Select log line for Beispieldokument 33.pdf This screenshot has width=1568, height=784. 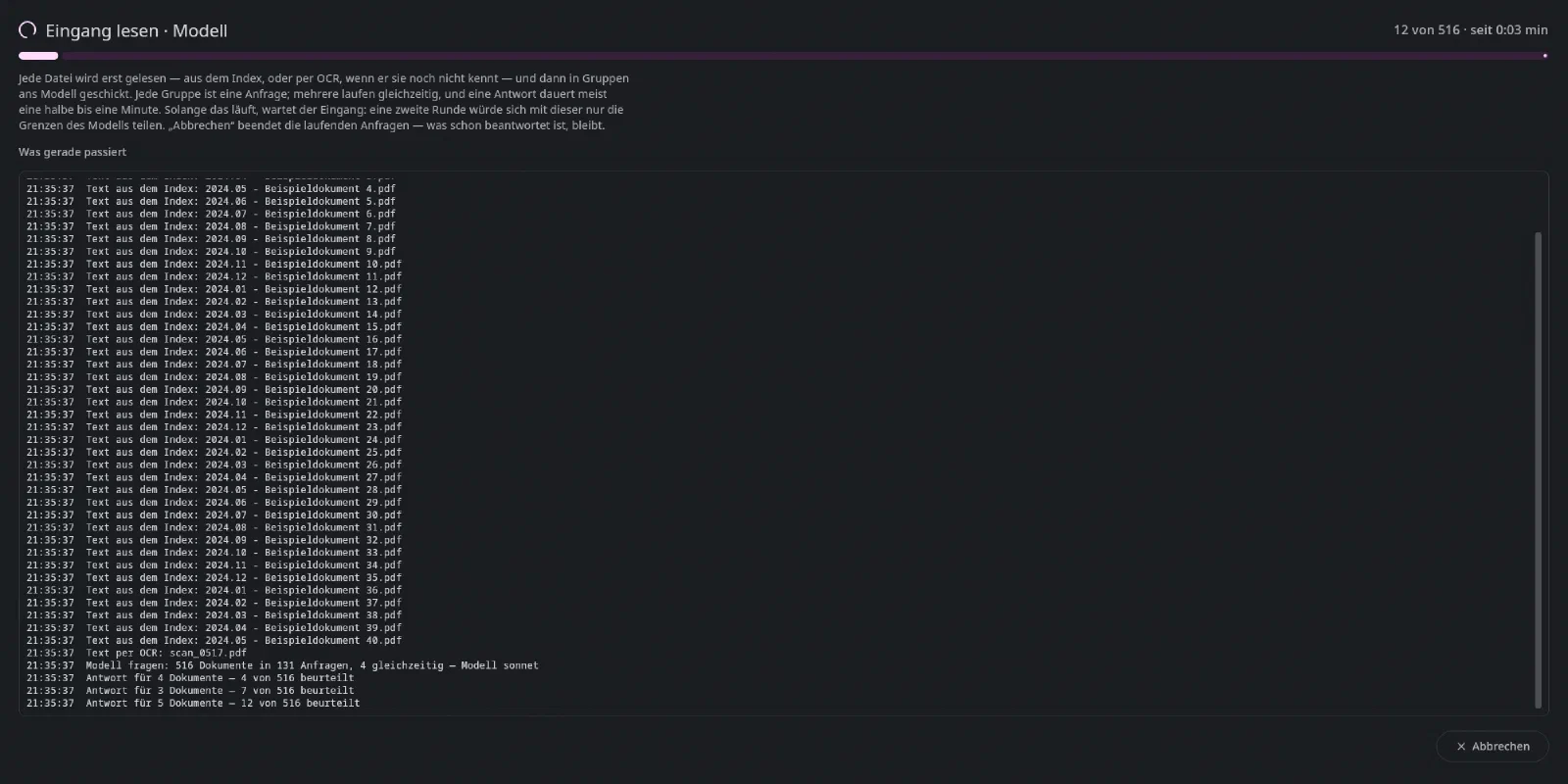214,553
